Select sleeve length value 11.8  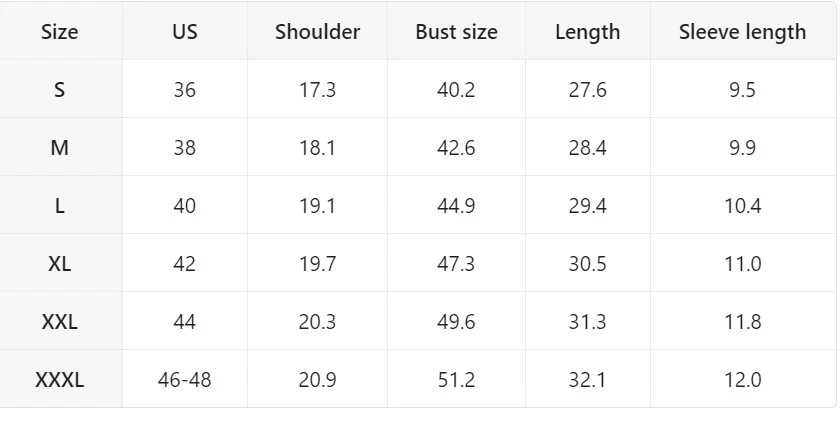click(742, 322)
